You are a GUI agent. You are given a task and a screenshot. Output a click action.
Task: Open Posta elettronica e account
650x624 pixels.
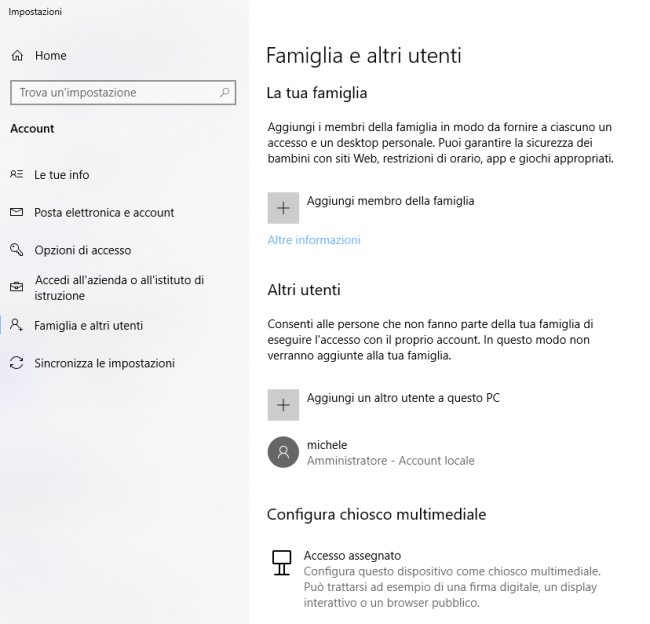click(104, 212)
